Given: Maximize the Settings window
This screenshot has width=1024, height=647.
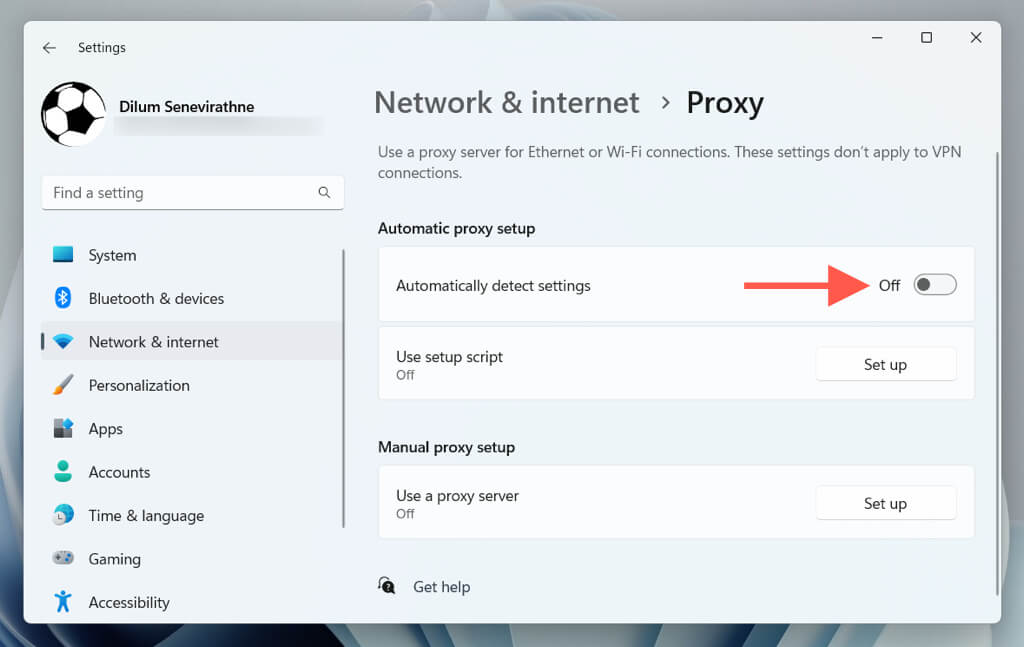Looking at the screenshot, I should (926, 38).
